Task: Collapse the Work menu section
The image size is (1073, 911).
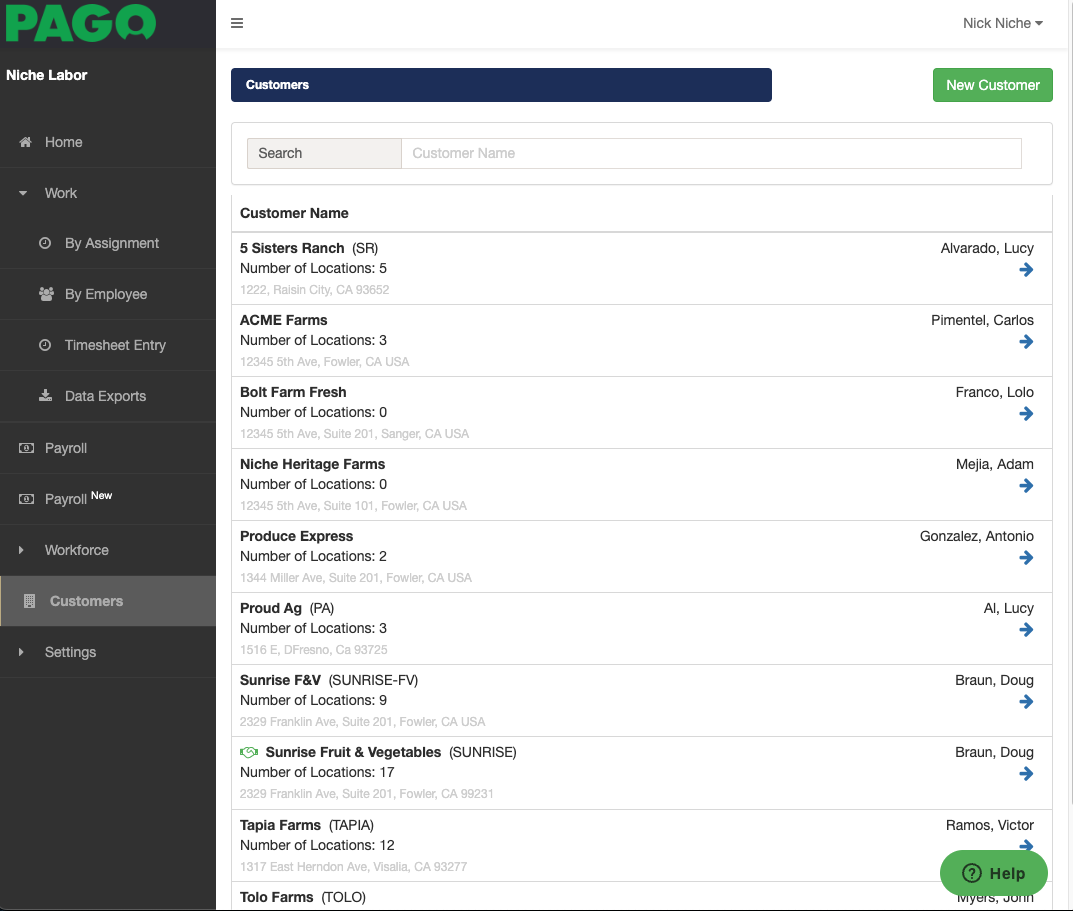Action: click(60, 193)
